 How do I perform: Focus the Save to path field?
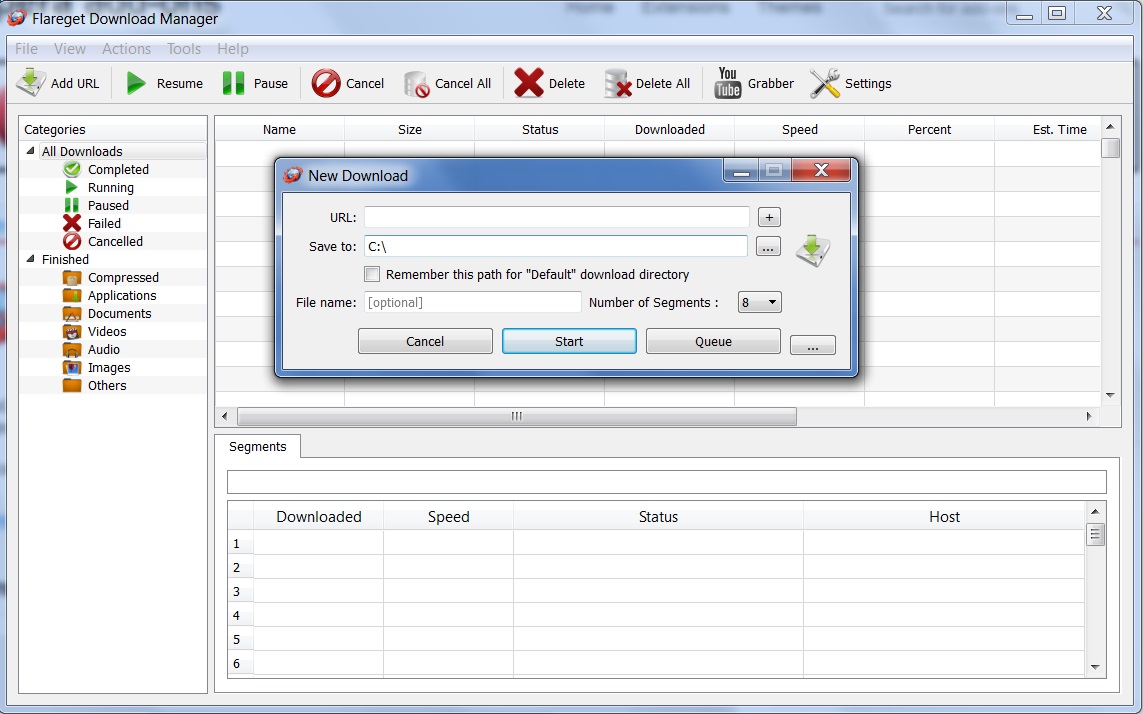556,247
